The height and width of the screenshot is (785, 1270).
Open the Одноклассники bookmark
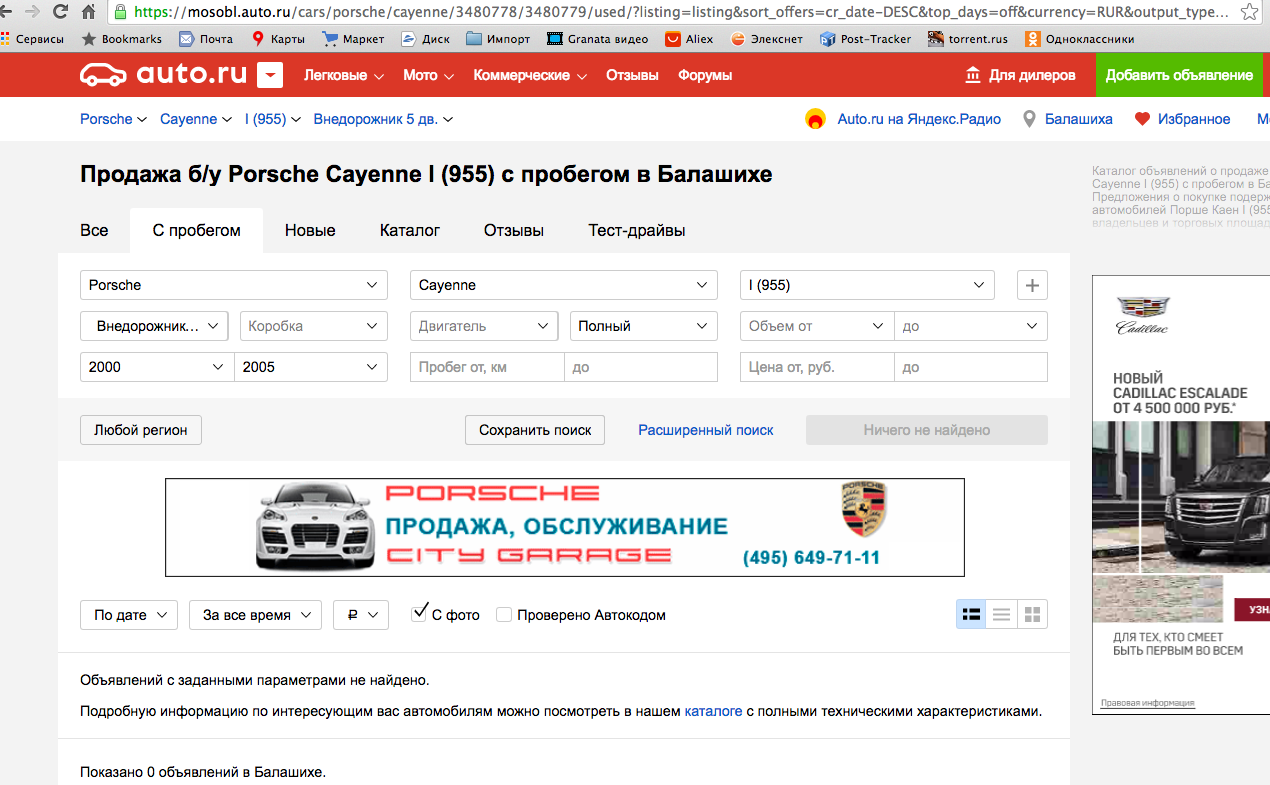(x=1079, y=39)
